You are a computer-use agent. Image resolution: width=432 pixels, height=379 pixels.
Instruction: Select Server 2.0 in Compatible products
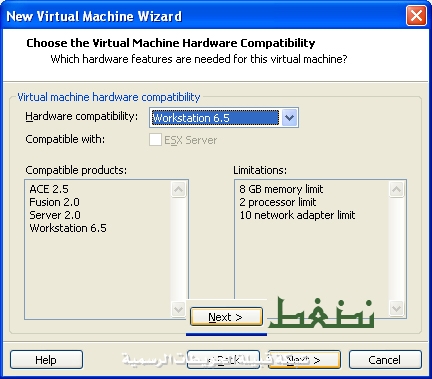coord(55,215)
